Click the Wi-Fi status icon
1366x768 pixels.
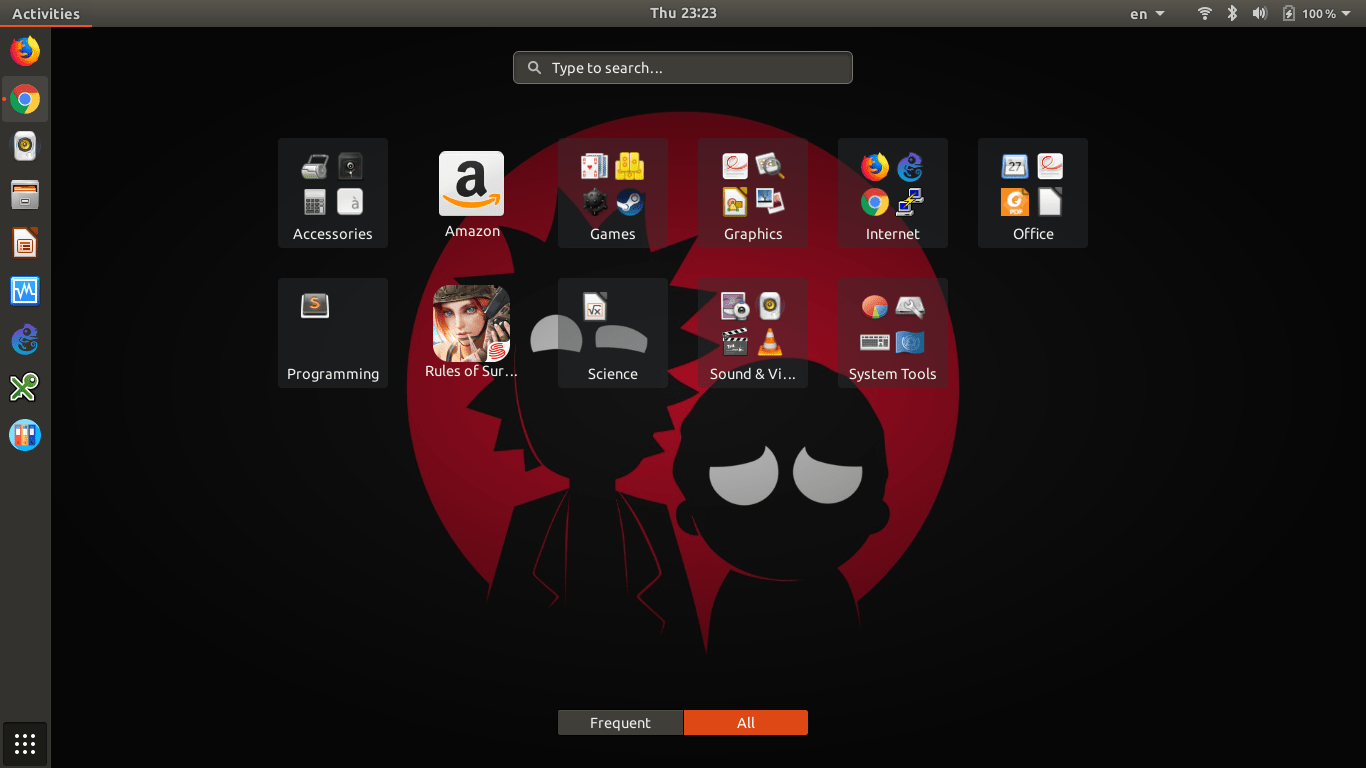coord(1205,13)
